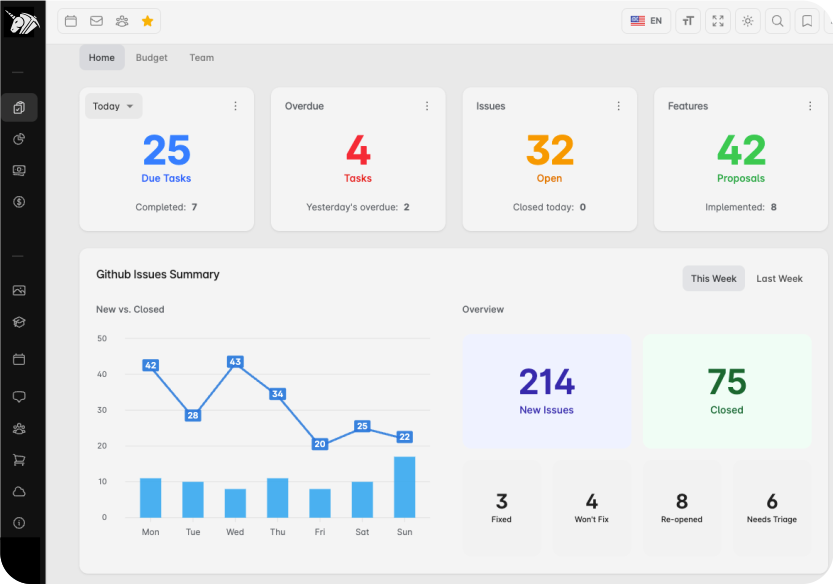Open the Overdue card three-dot menu
The image size is (834, 584).
tap(427, 106)
